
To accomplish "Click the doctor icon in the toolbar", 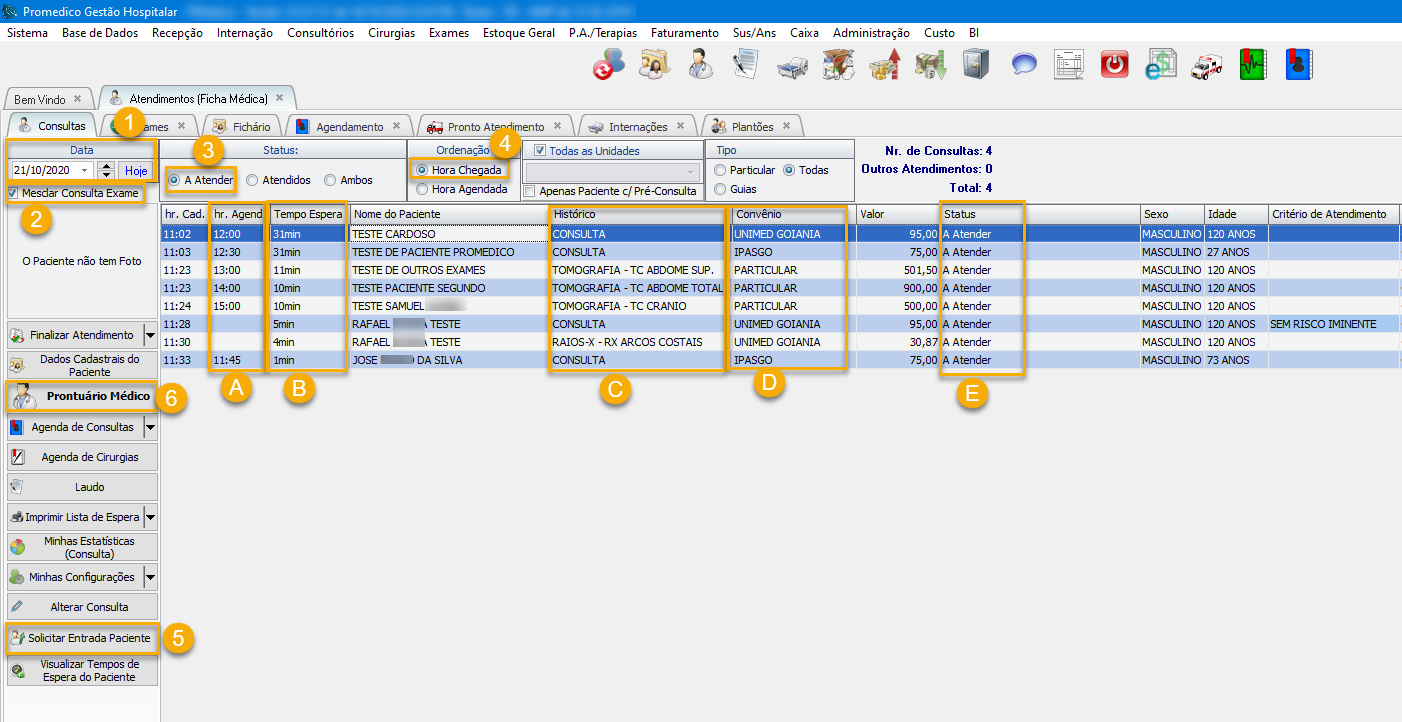I will tap(701, 65).
